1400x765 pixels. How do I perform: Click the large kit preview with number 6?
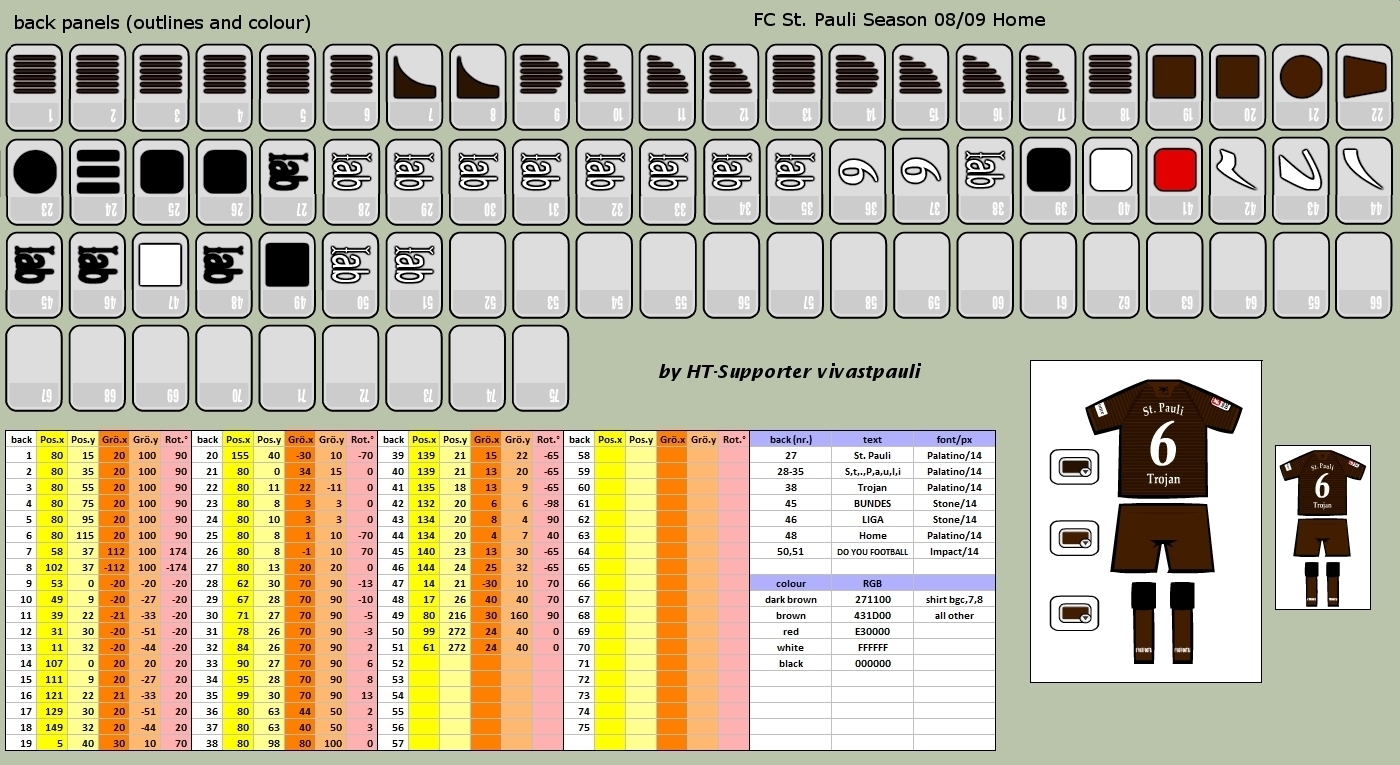(1162, 520)
